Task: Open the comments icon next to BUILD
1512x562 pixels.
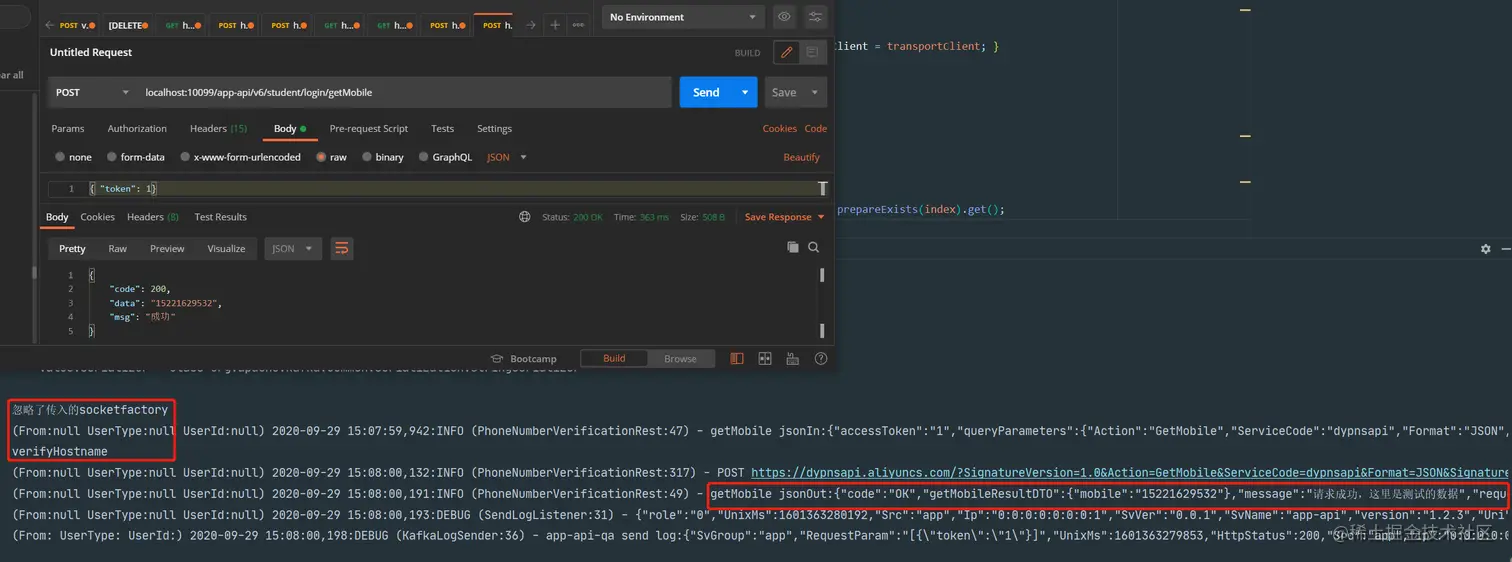Action: click(x=812, y=52)
